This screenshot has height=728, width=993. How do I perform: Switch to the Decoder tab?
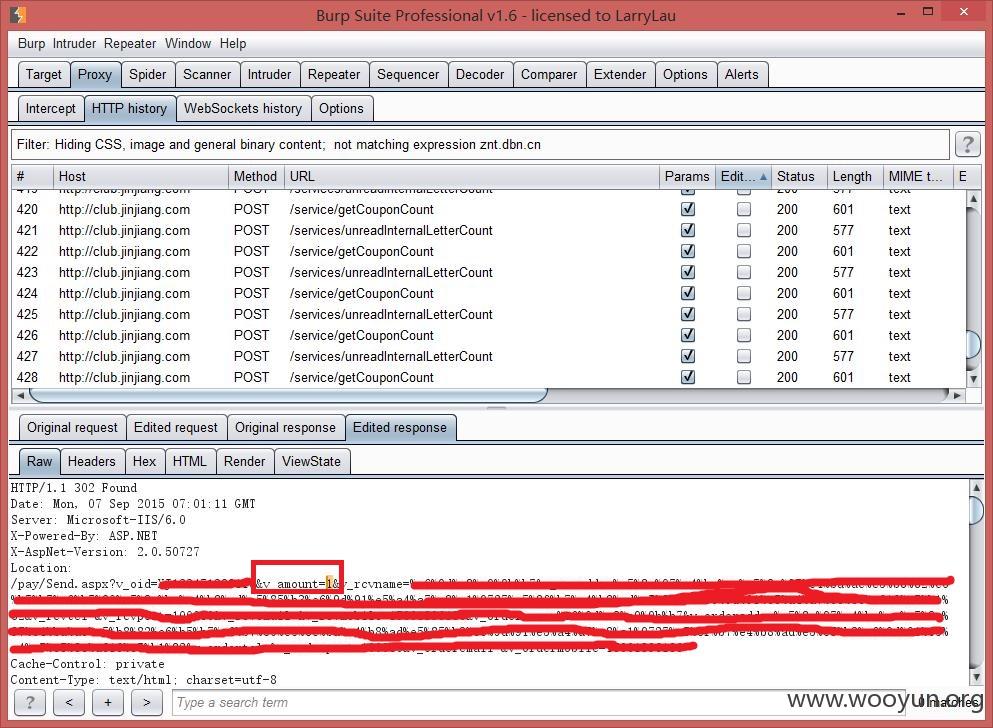480,75
